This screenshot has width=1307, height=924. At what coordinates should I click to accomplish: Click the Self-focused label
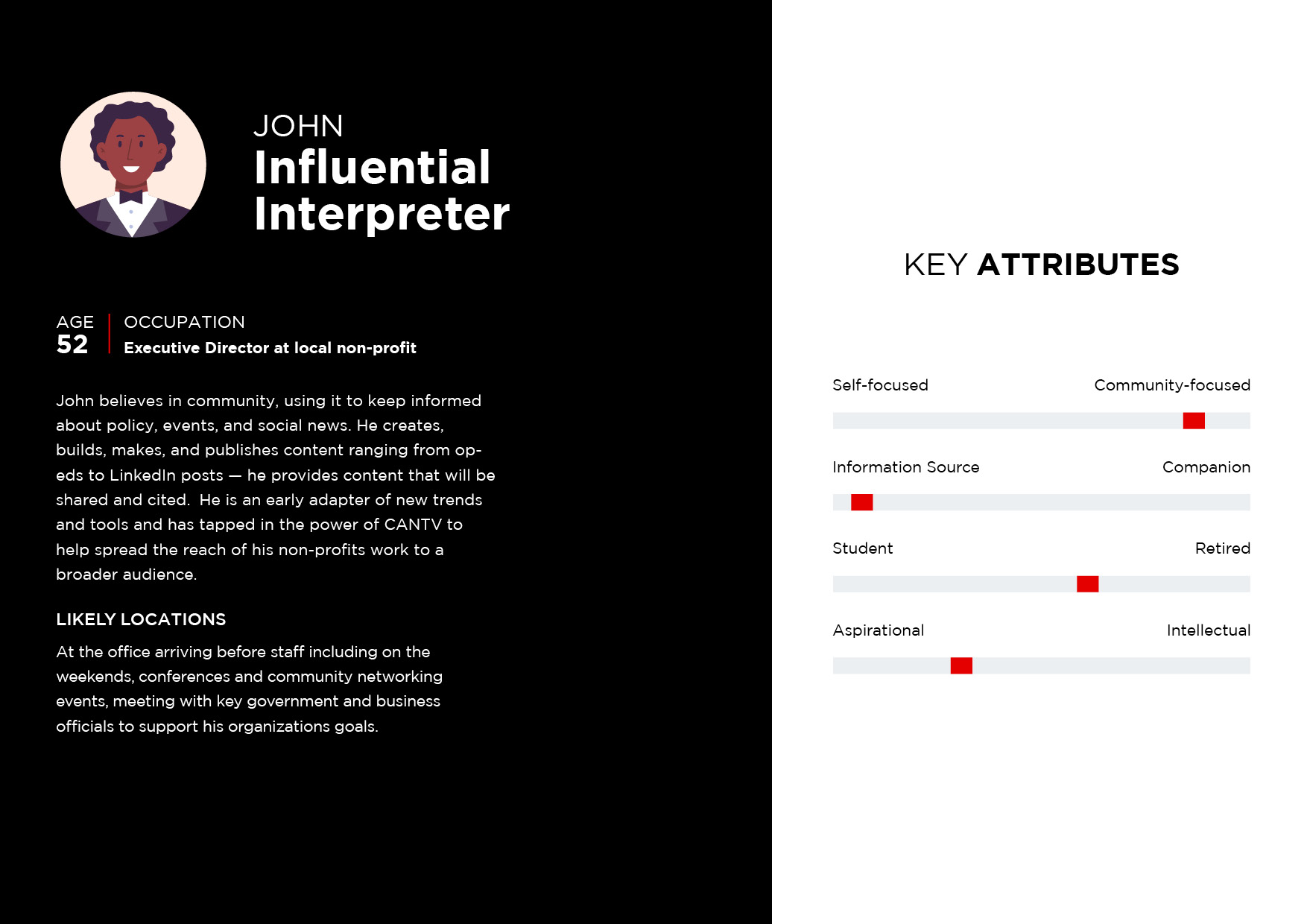pos(880,385)
